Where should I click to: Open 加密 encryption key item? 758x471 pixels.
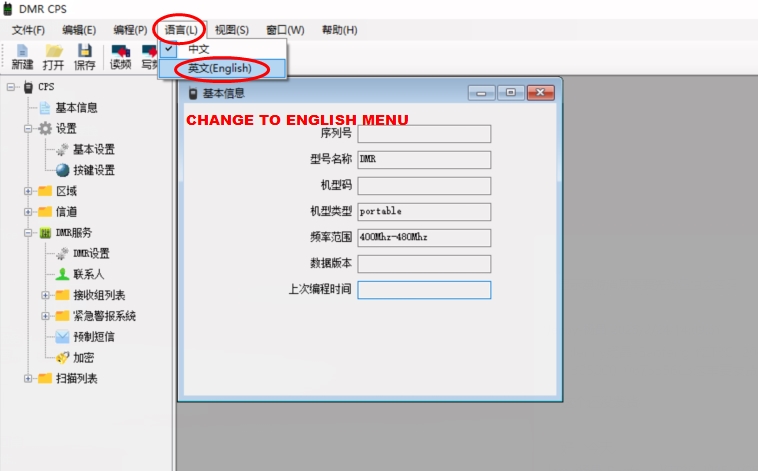[83, 358]
